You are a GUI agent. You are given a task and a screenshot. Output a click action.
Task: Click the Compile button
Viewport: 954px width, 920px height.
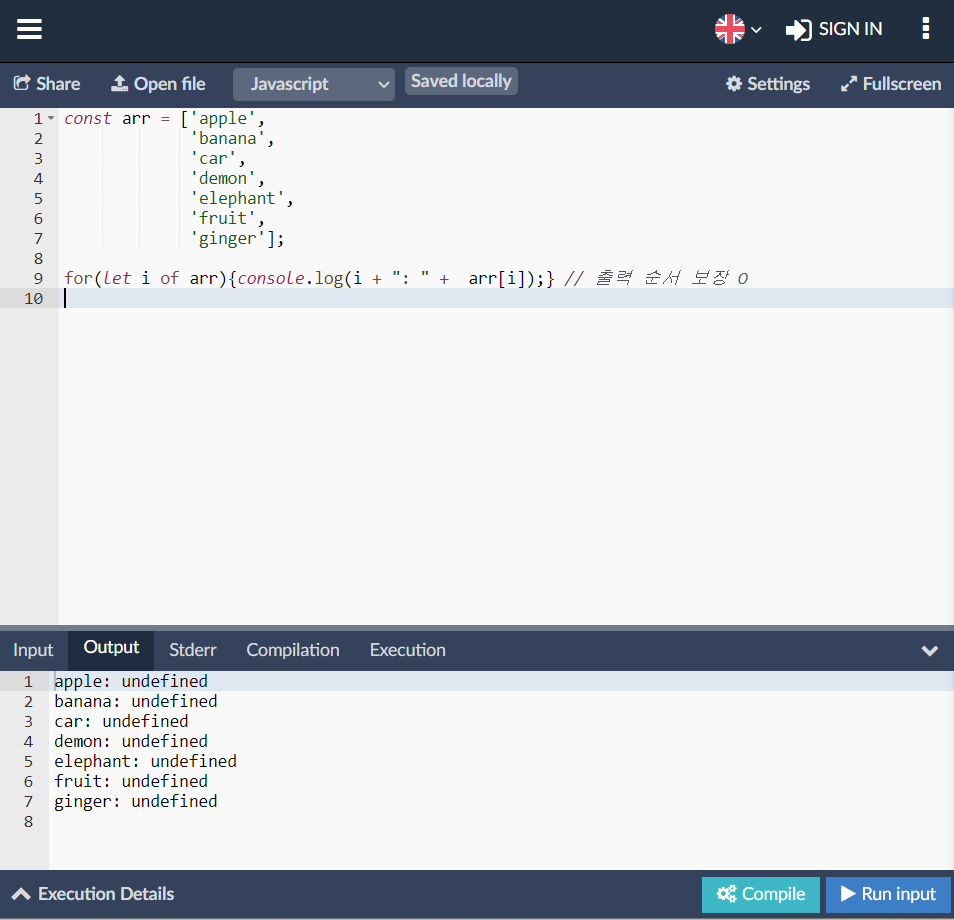point(761,894)
